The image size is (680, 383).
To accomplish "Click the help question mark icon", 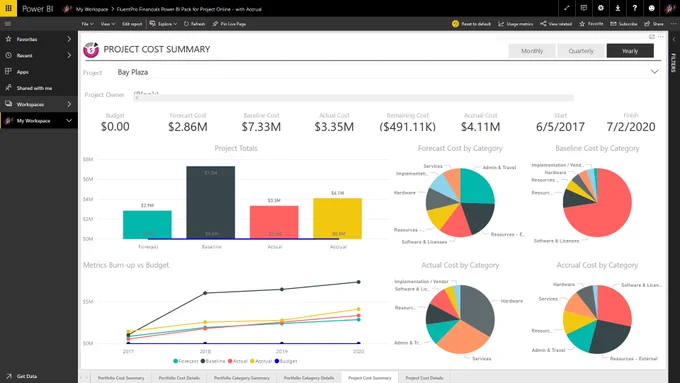I will coord(634,8).
